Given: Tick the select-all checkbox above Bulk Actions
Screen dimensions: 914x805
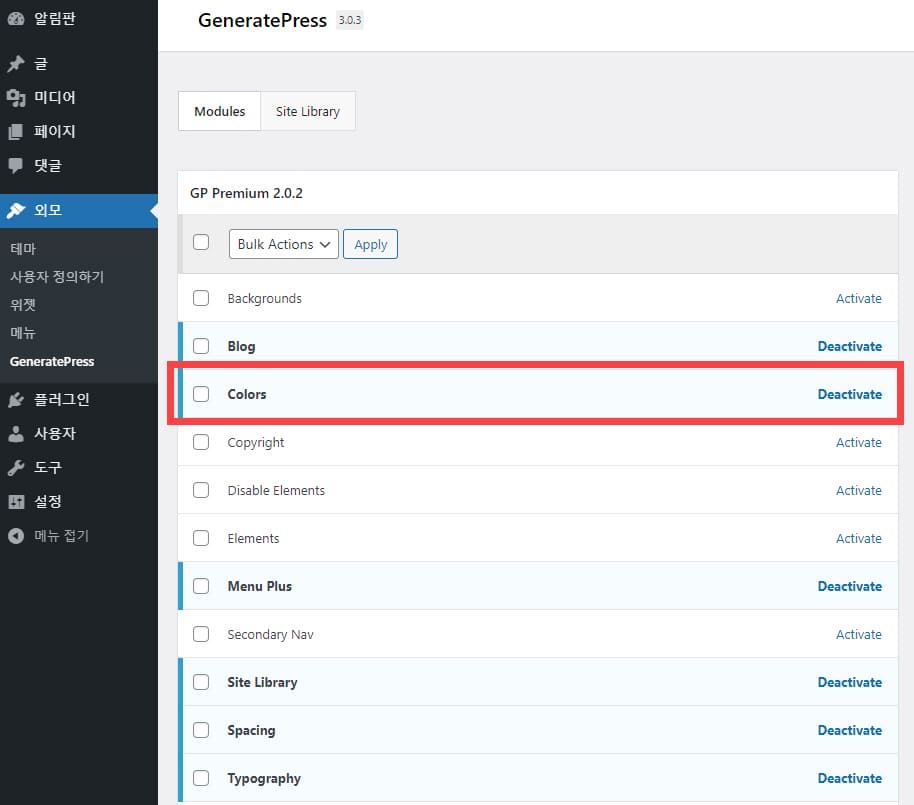Looking at the screenshot, I should pyautogui.click(x=201, y=242).
